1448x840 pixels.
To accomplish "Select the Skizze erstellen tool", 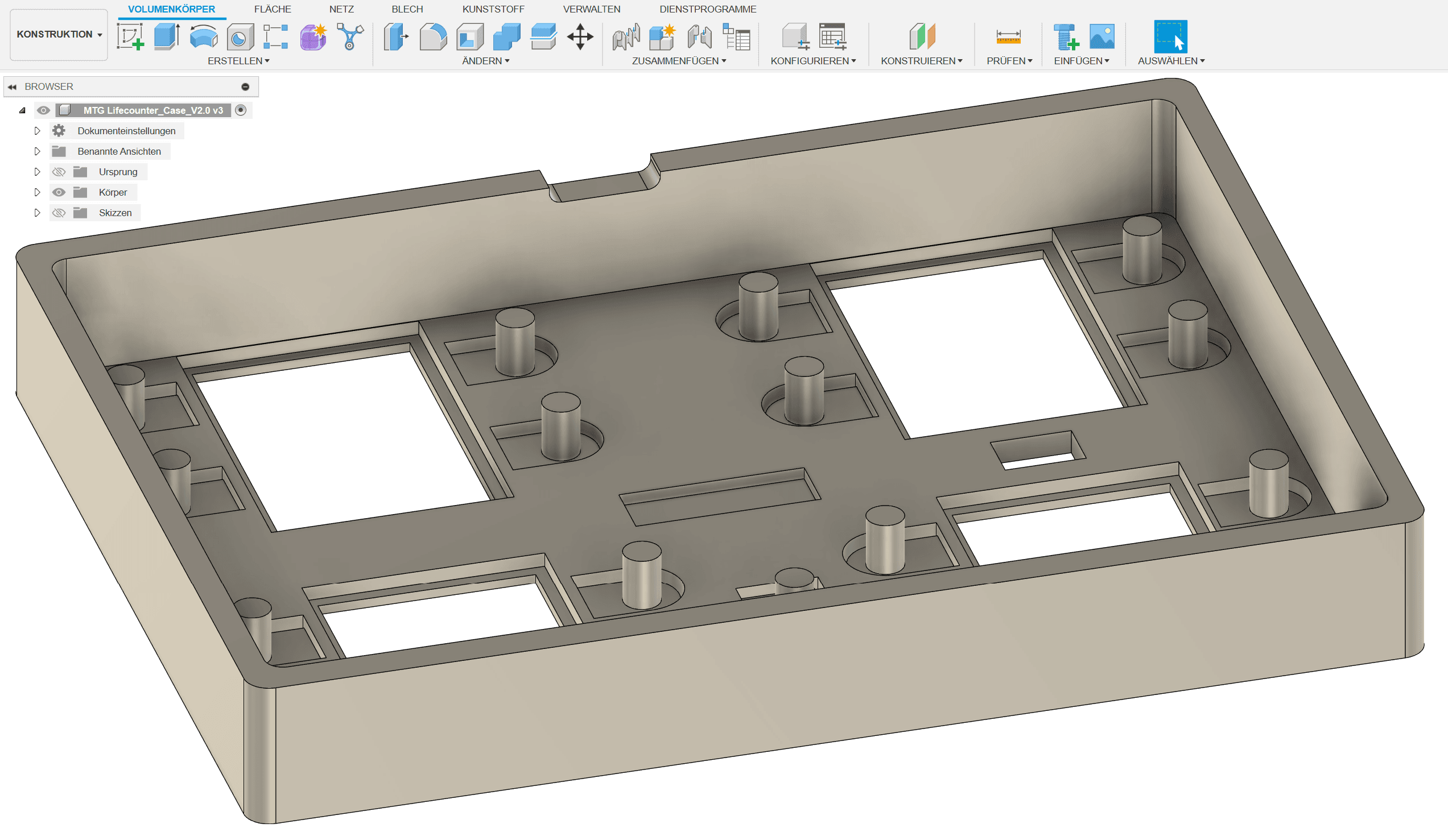I will pos(131,36).
